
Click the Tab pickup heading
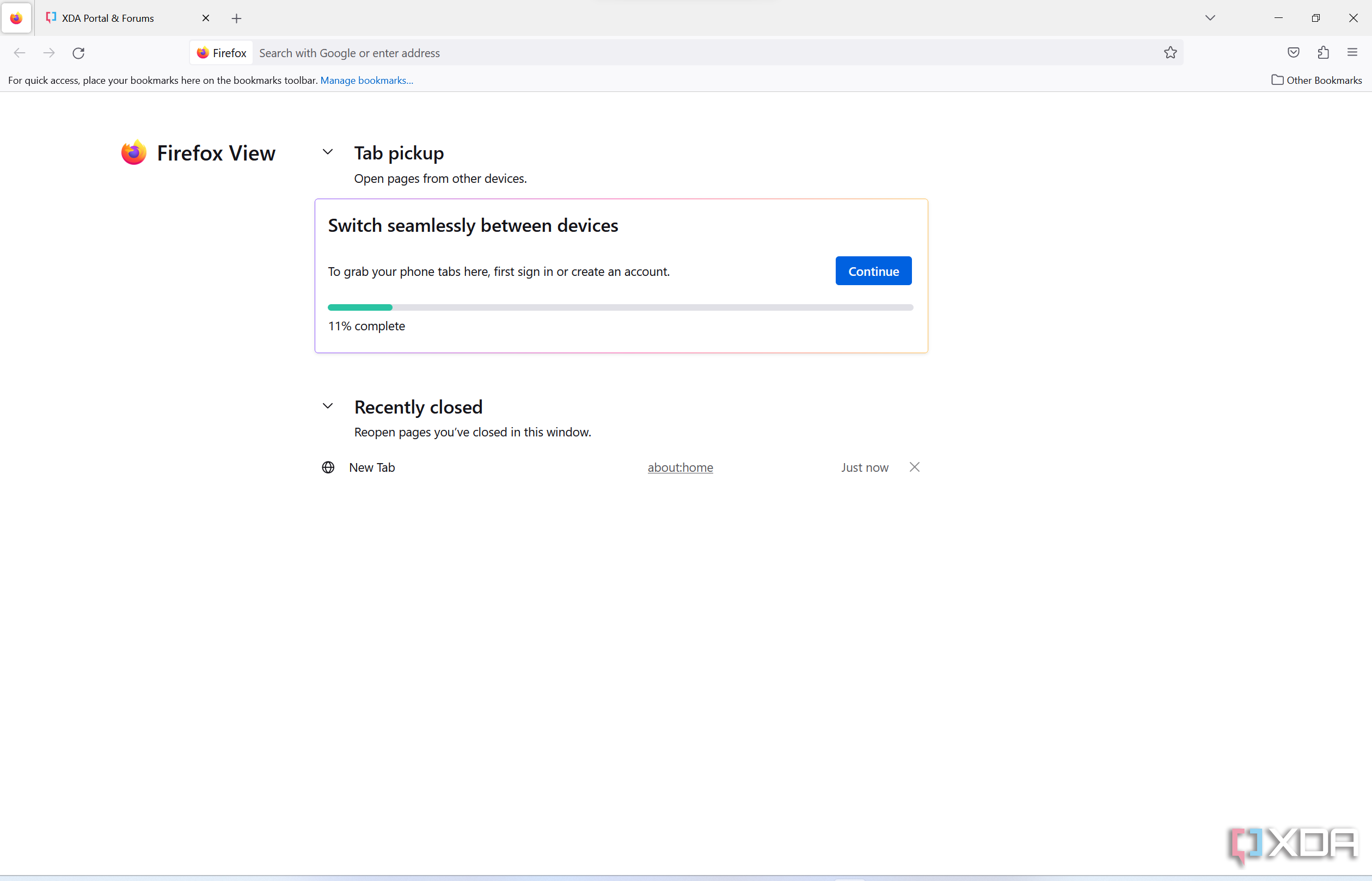399,153
